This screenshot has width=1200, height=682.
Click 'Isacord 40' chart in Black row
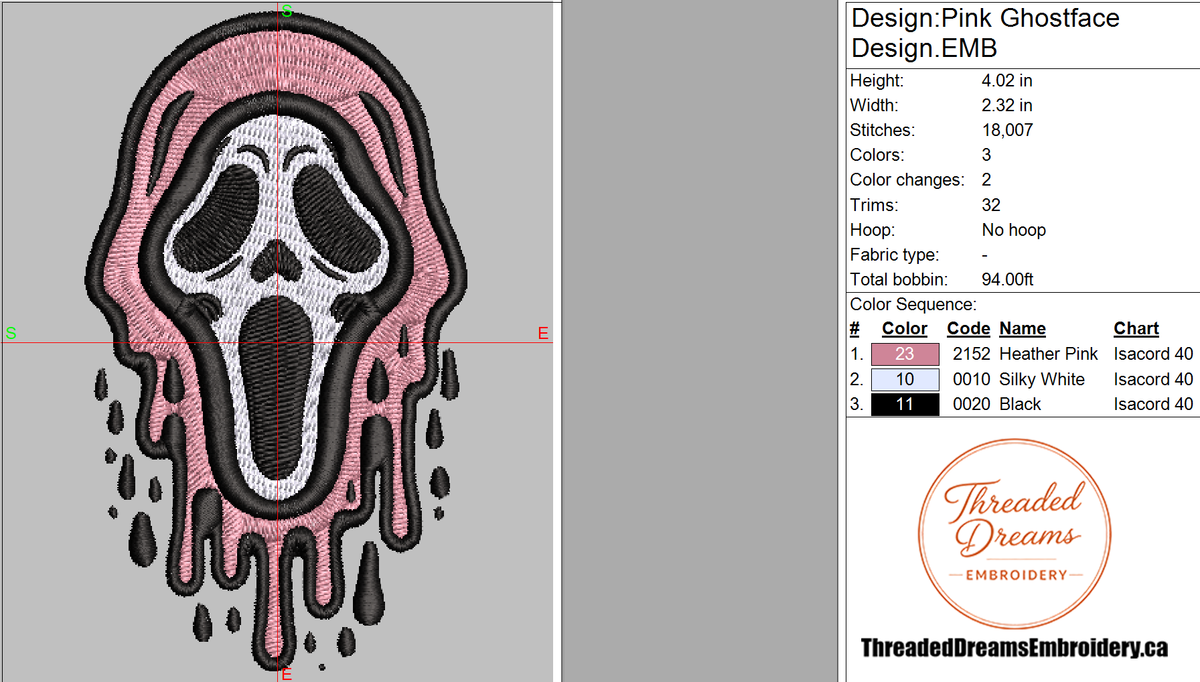point(1153,404)
